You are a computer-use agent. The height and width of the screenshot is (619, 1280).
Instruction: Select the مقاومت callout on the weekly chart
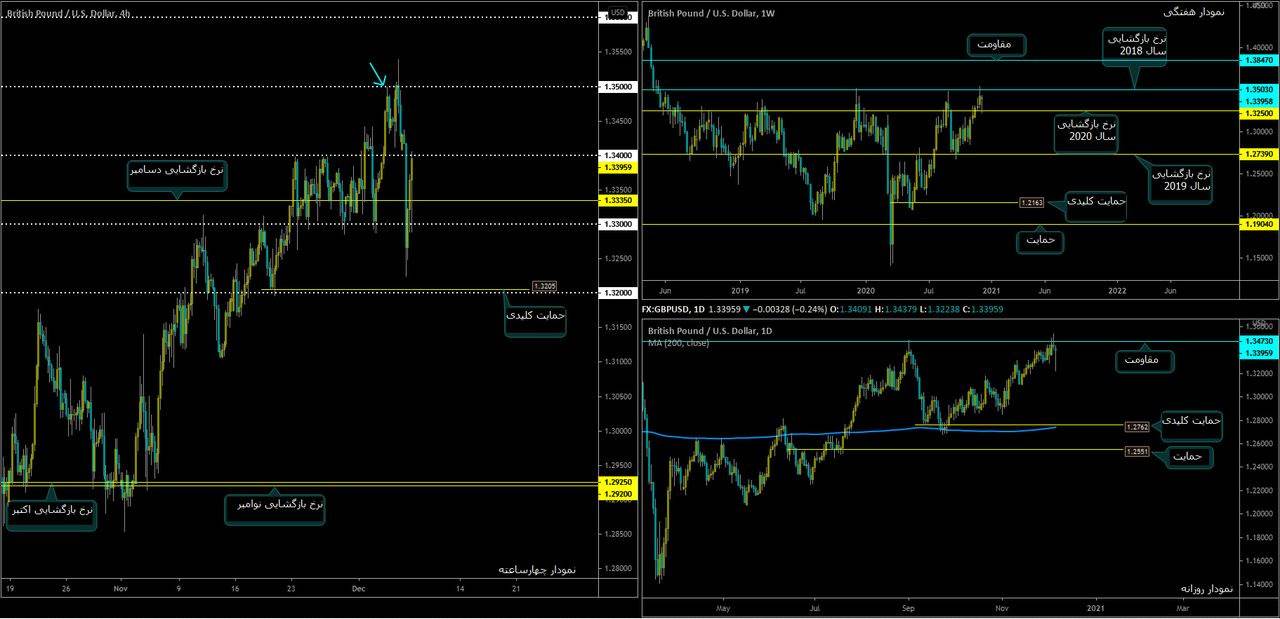point(996,45)
